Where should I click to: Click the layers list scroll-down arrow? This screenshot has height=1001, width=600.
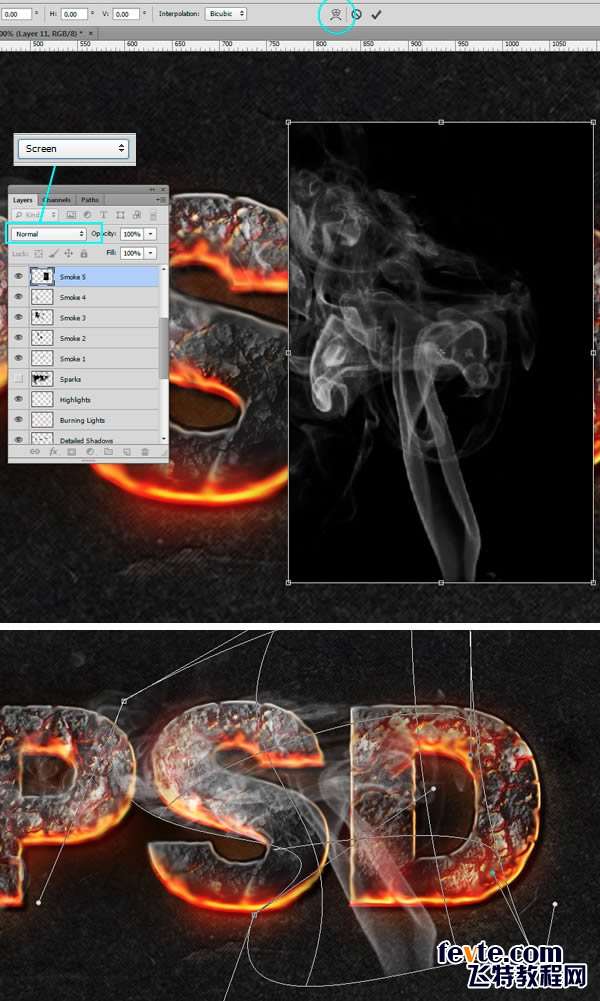pyautogui.click(x=164, y=439)
